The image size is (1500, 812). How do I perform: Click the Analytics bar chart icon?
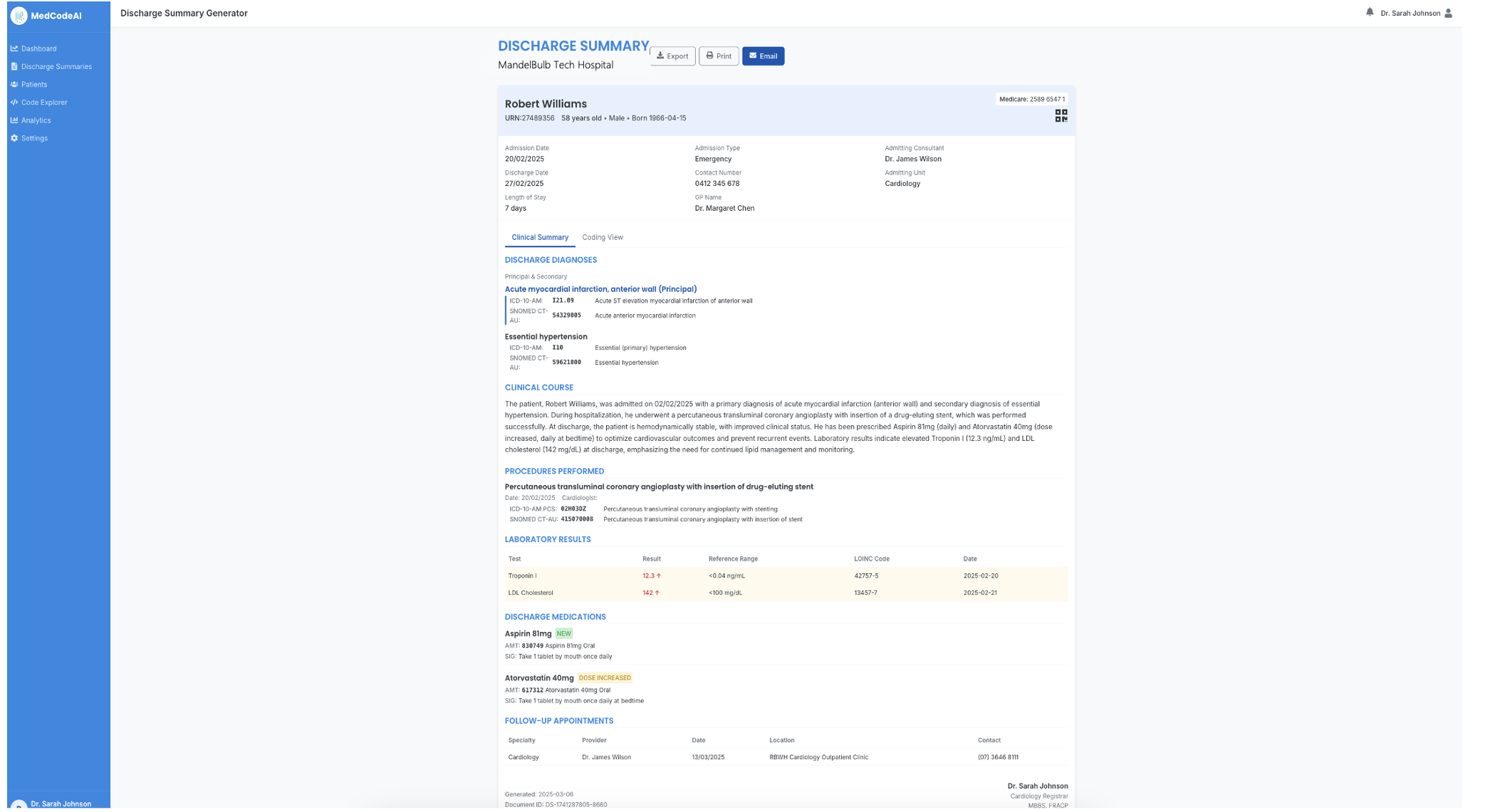pos(14,120)
